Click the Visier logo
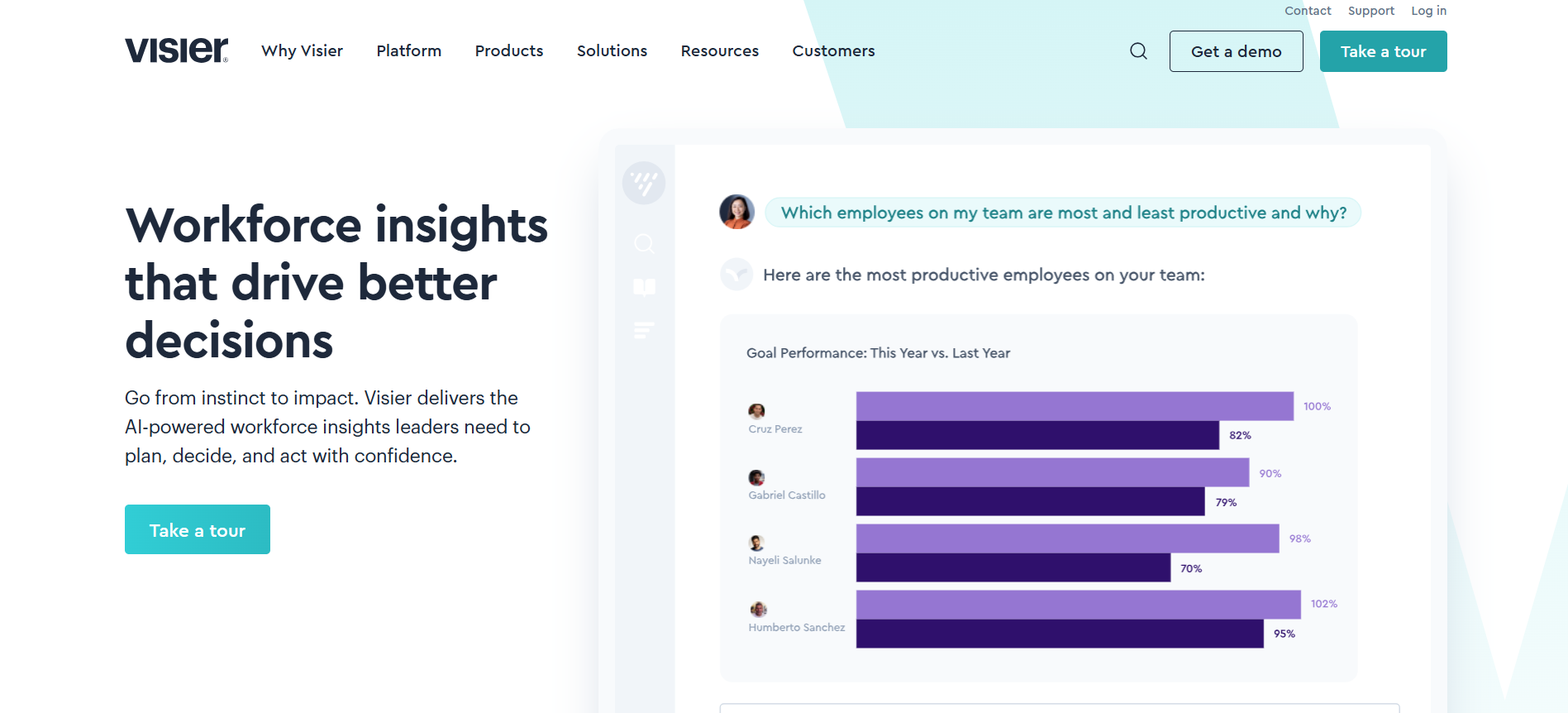Image resolution: width=1568 pixels, height=713 pixels. click(x=176, y=50)
